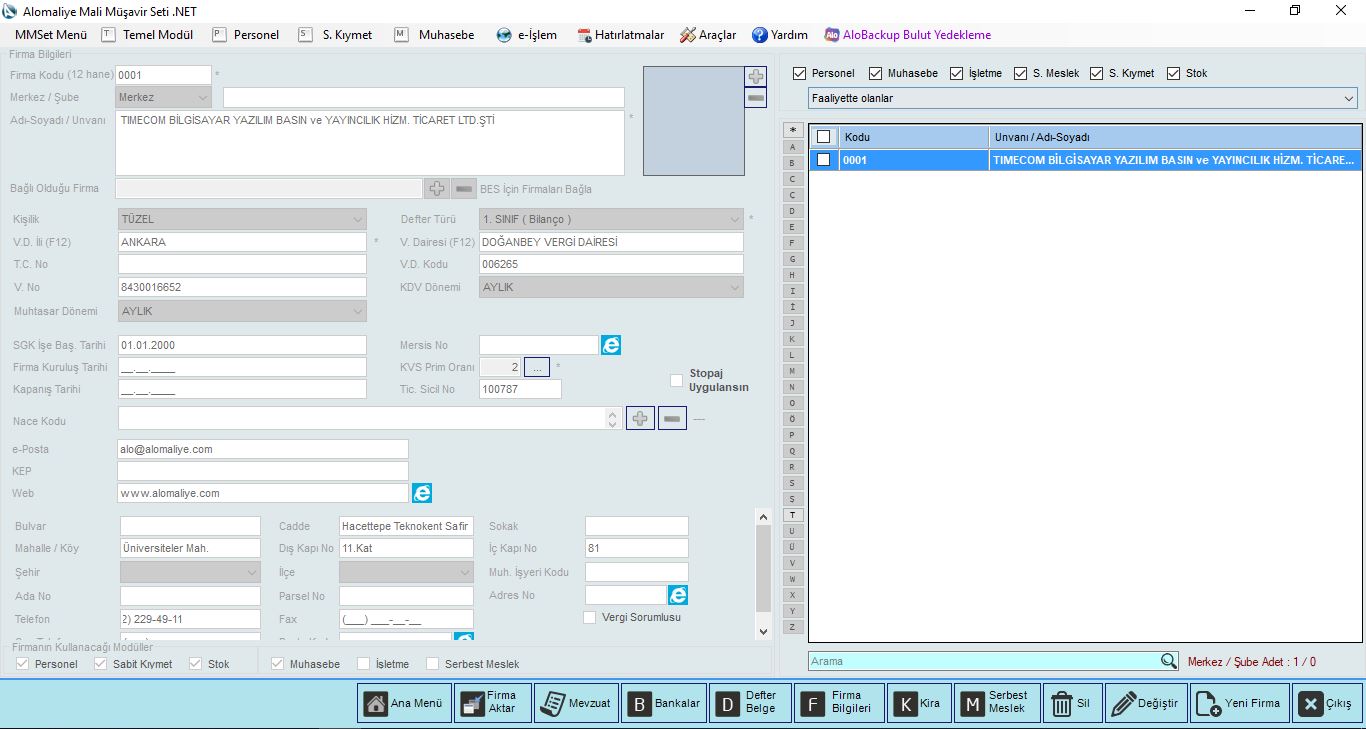This screenshot has height=729, width=1366.
Task: Sort by the Unvanı / Adı-Soyadı column header
Action: [1176, 137]
